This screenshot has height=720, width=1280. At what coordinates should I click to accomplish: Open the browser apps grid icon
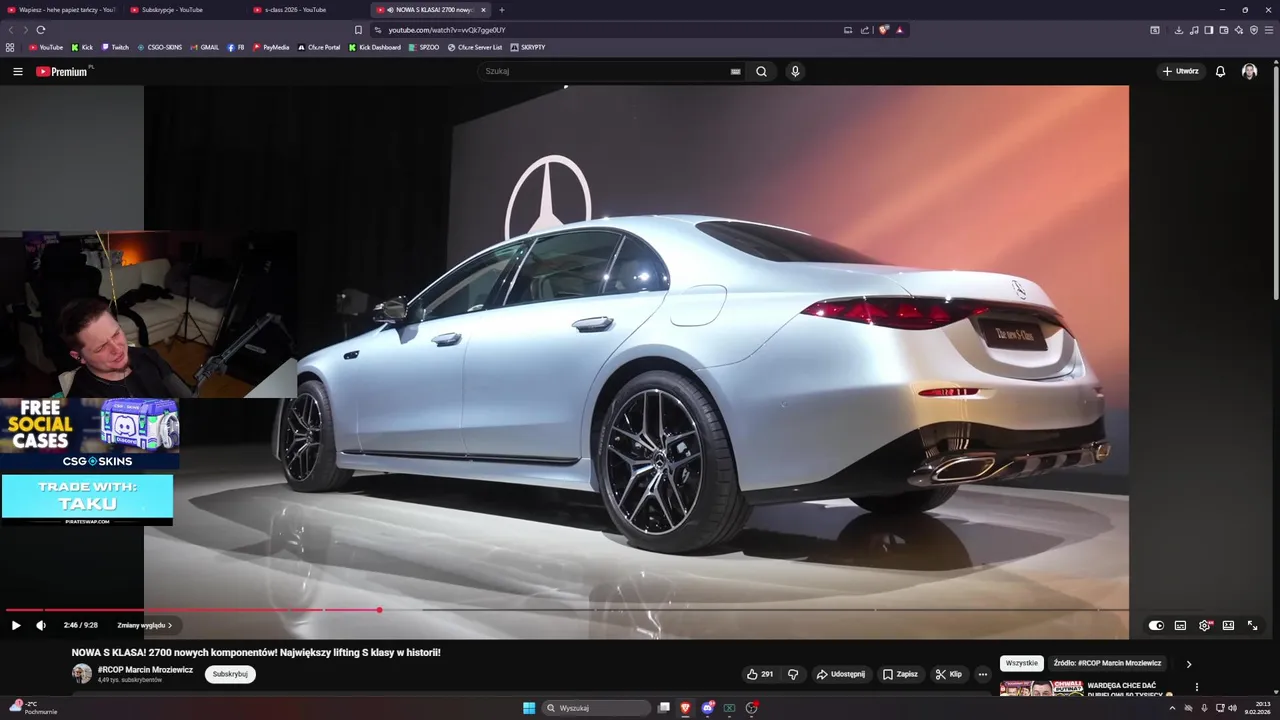[10, 47]
